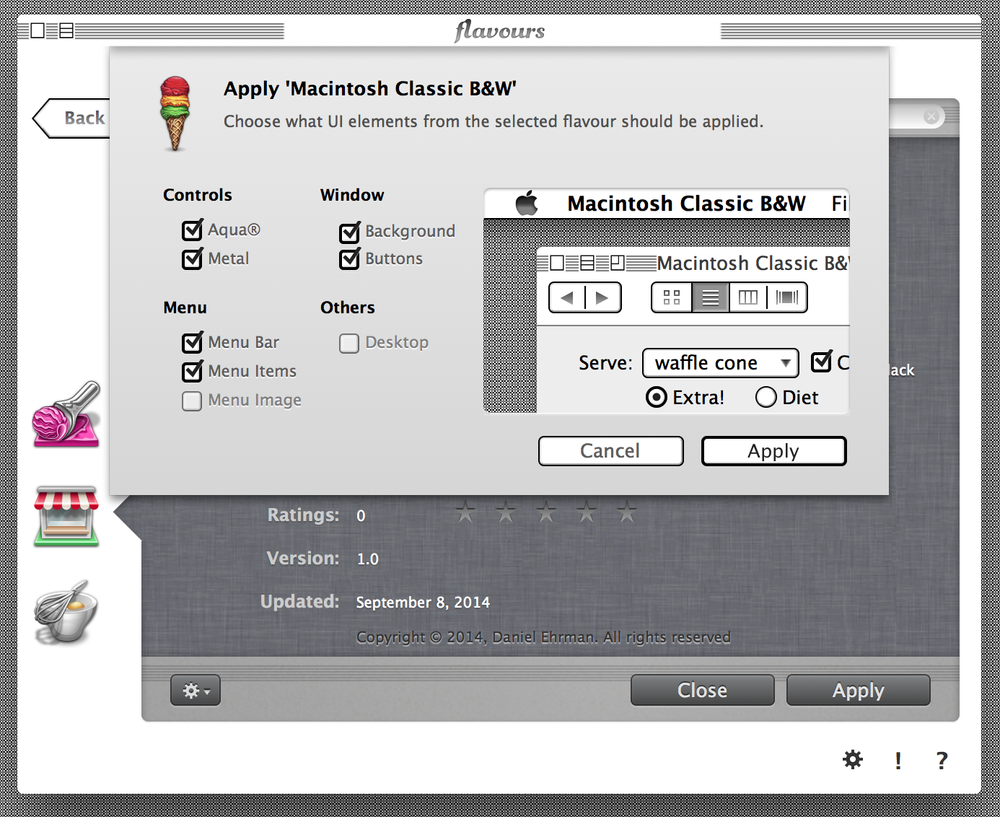
Task: Uncheck the Menu Bar checkbox
Action: click(x=192, y=342)
